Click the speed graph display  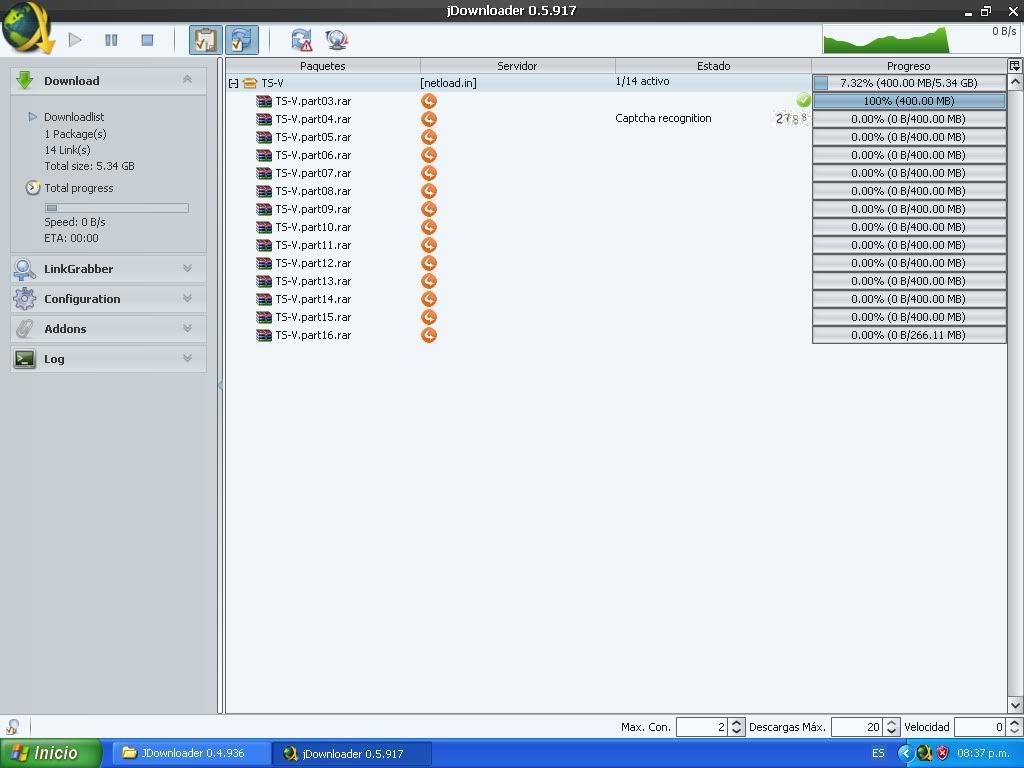tap(920, 39)
